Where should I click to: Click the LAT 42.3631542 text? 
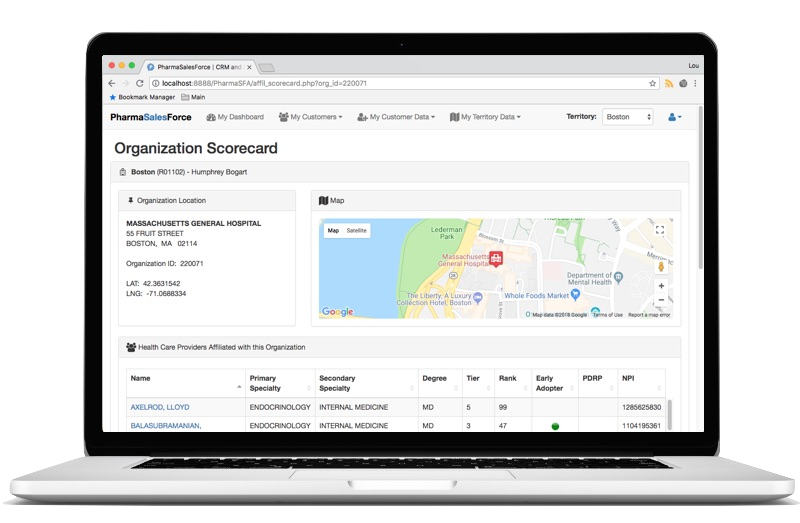pyautogui.click(x=153, y=284)
